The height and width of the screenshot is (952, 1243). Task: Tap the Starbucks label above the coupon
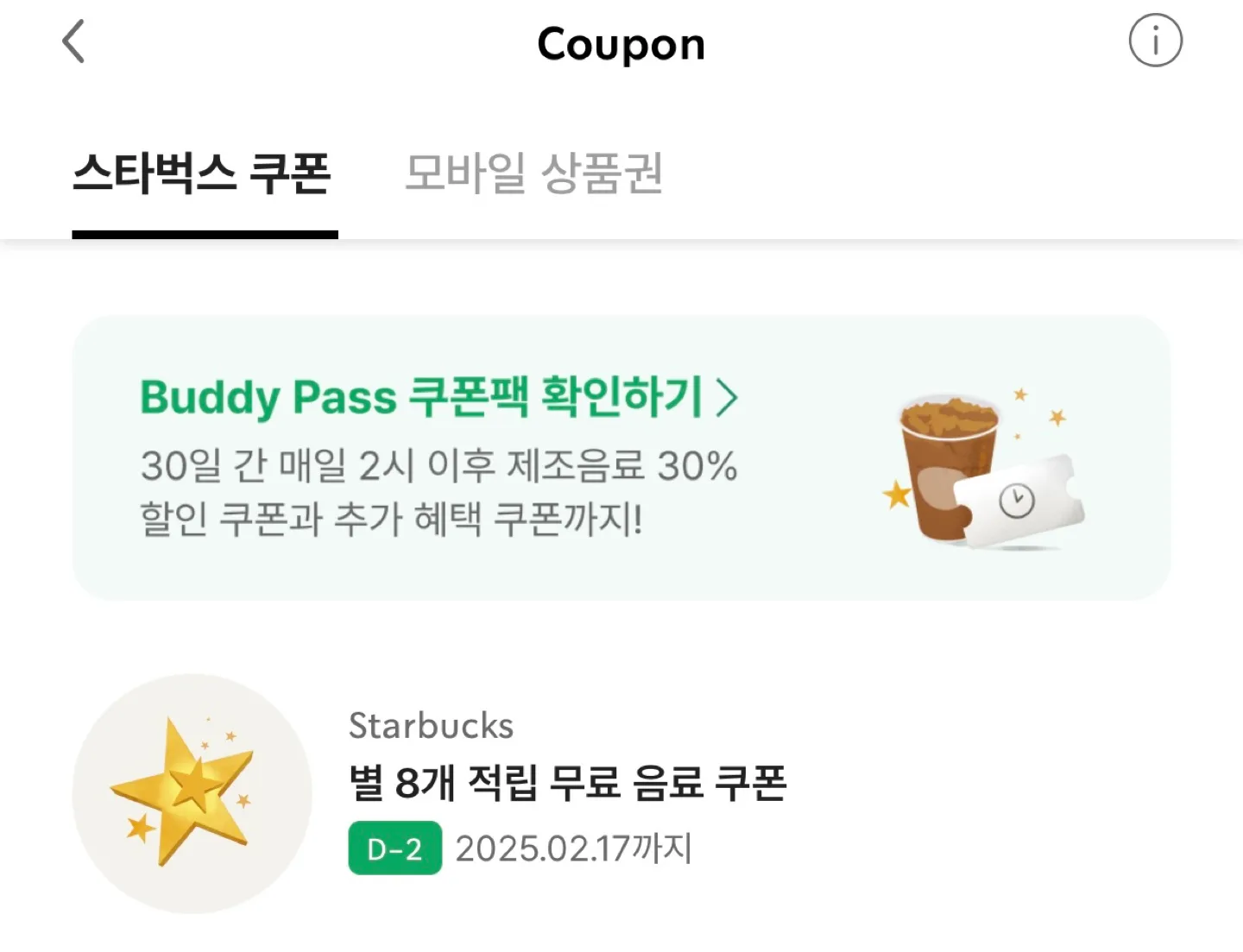(431, 726)
